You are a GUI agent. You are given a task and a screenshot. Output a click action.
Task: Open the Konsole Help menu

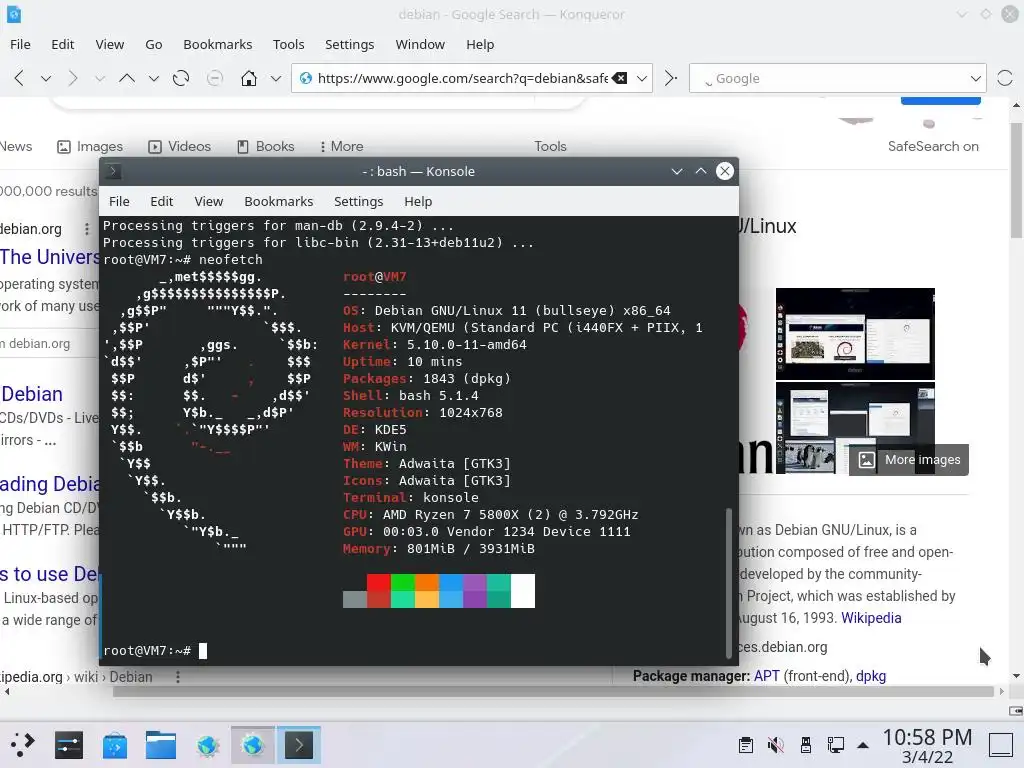click(x=418, y=201)
